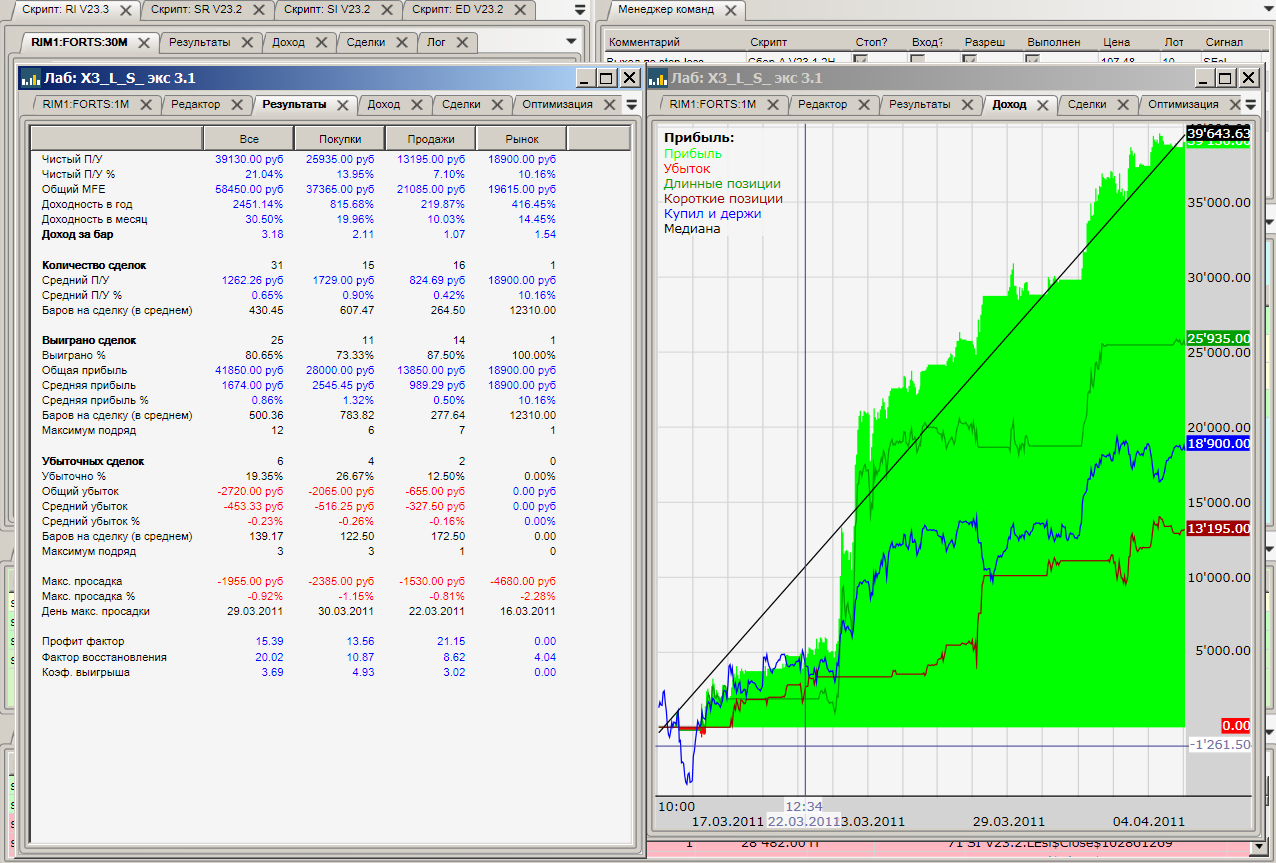Close Оптимизация tab in left lab window
The height and width of the screenshot is (863, 1276).
point(611,105)
